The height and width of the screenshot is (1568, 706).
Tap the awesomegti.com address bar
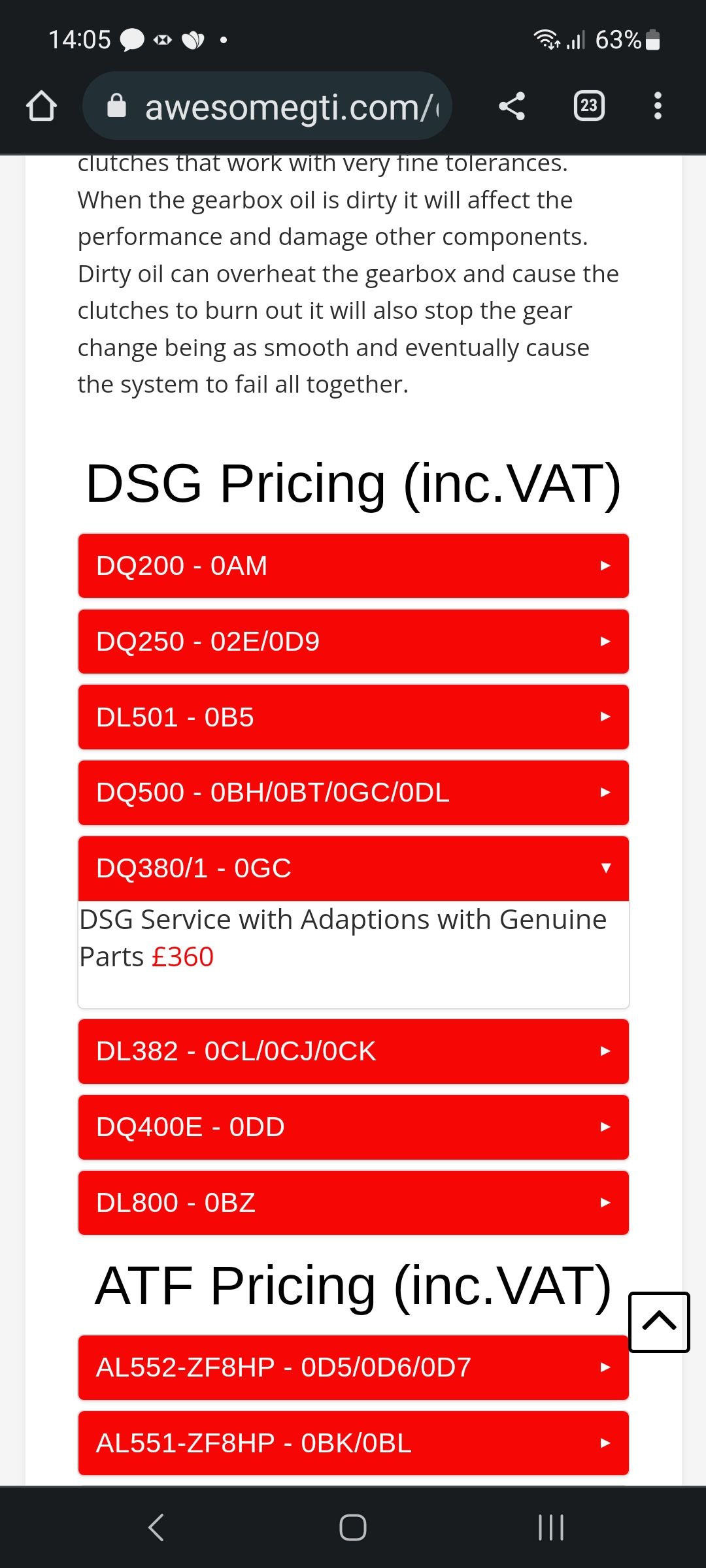click(288, 106)
